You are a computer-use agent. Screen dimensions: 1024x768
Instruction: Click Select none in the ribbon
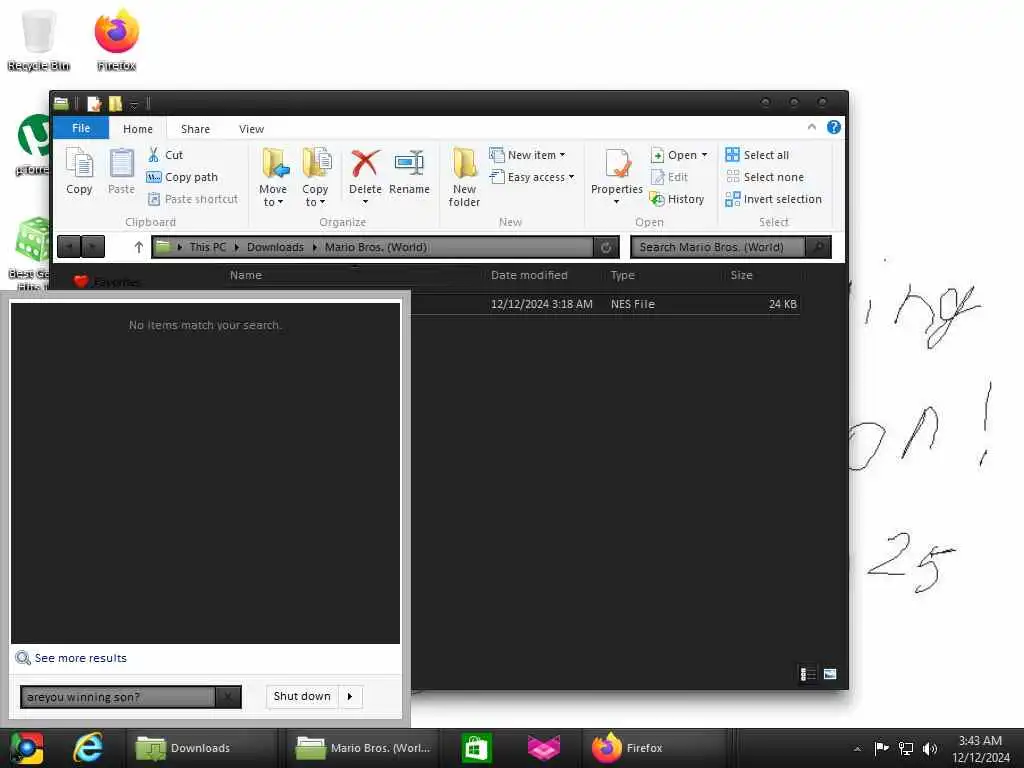click(765, 177)
